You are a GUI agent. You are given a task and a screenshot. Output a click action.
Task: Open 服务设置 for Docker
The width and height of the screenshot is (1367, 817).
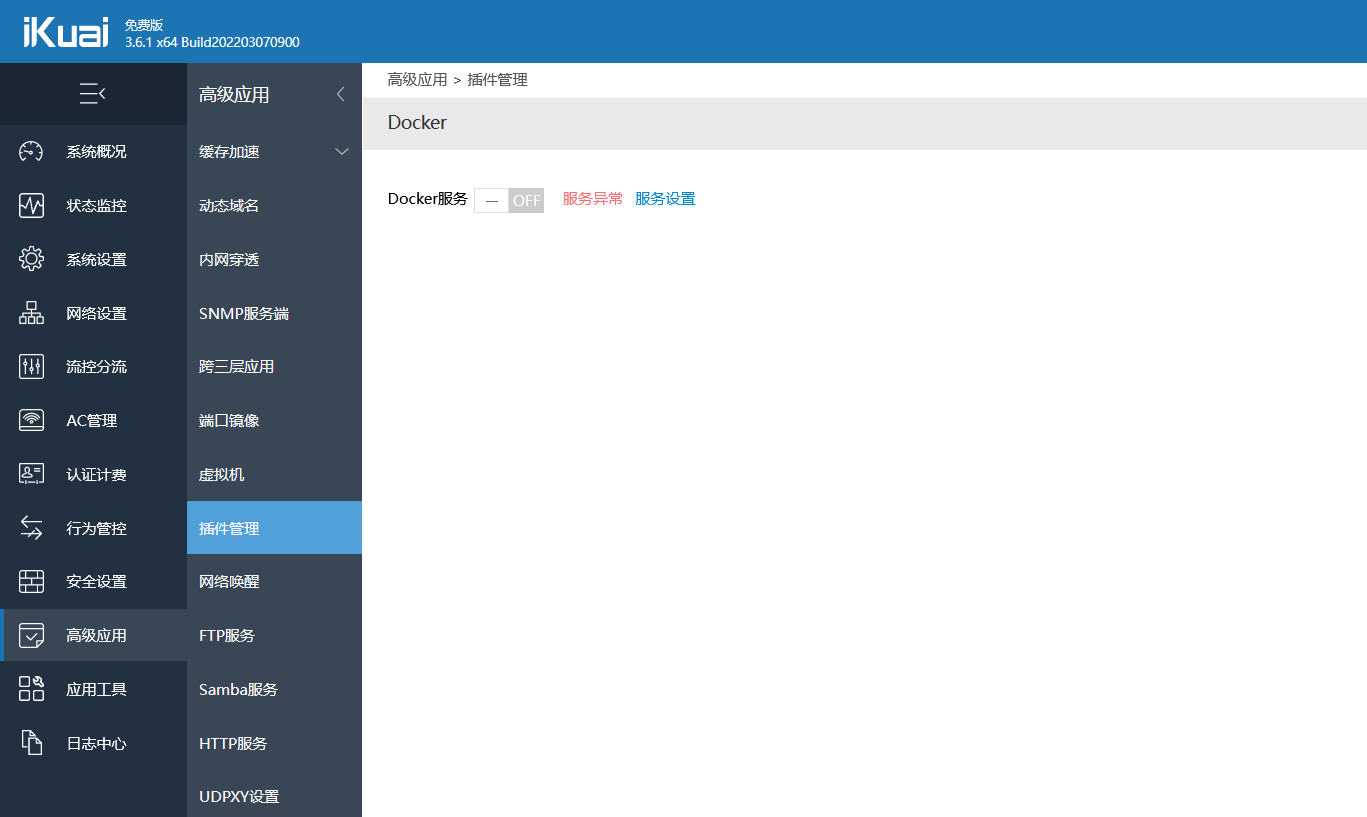click(x=664, y=199)
